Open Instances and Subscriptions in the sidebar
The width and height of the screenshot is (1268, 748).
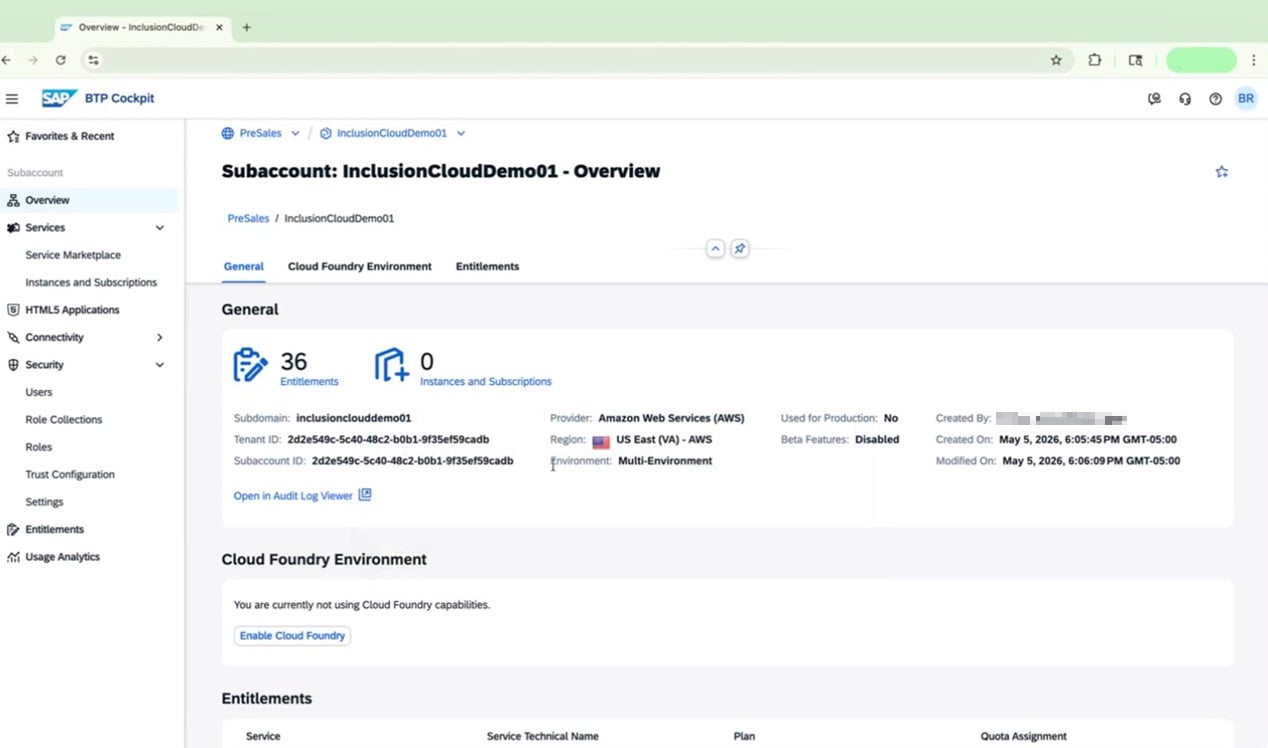[91, 283]
